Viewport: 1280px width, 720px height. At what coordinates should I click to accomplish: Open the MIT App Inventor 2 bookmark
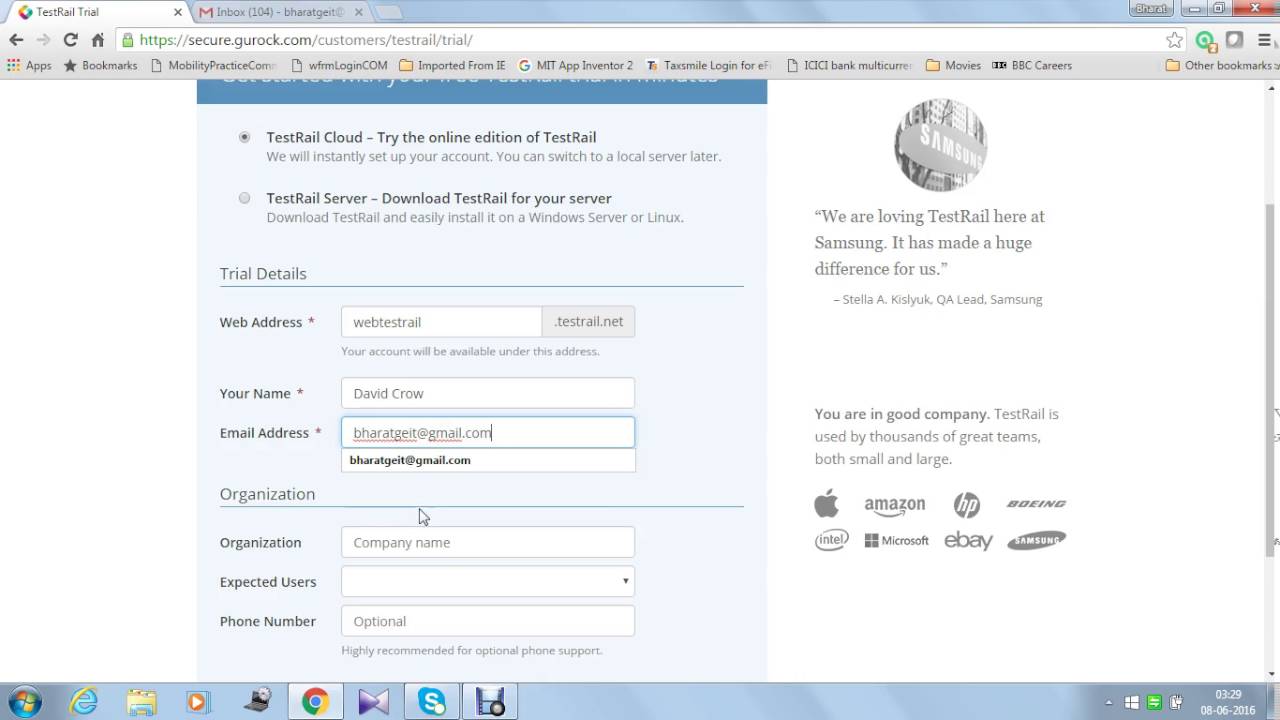coord(575,65)
